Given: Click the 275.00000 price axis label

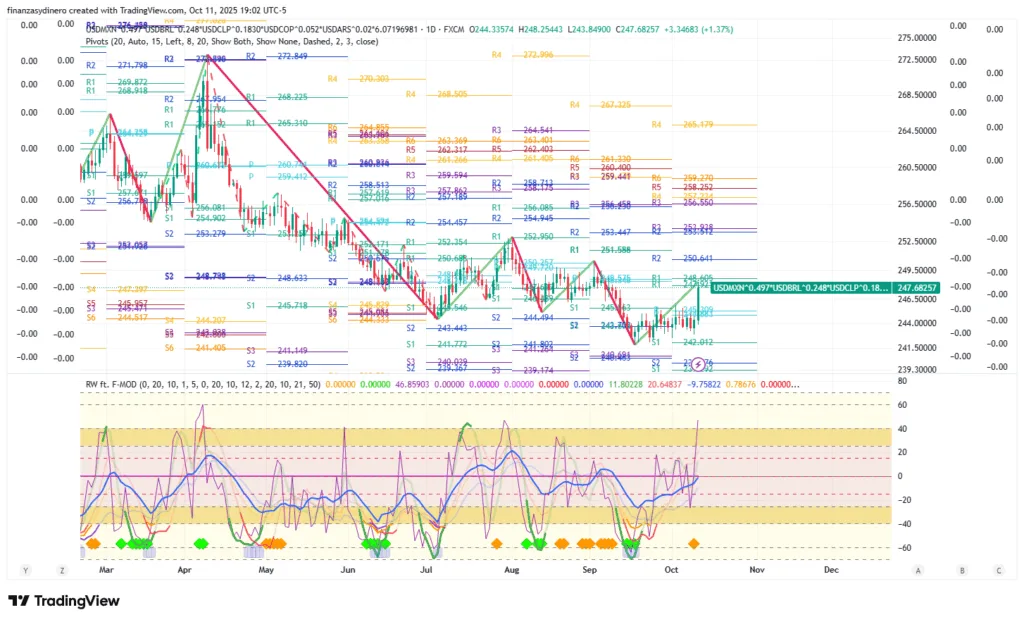Looking at the screenshot, I should pos(917,37).
